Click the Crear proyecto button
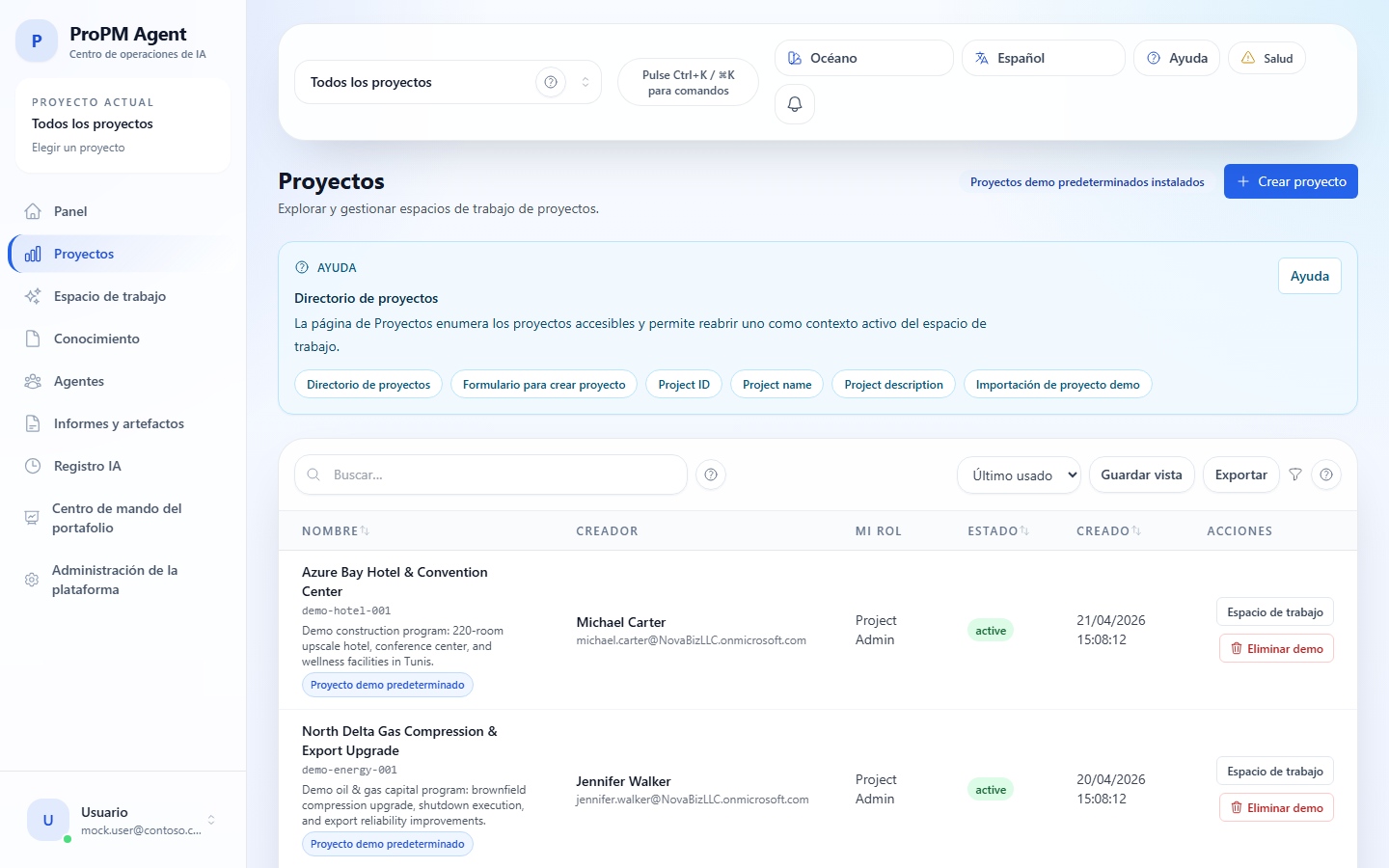The image size is (1389, 868). click(x=1291, y=181)
